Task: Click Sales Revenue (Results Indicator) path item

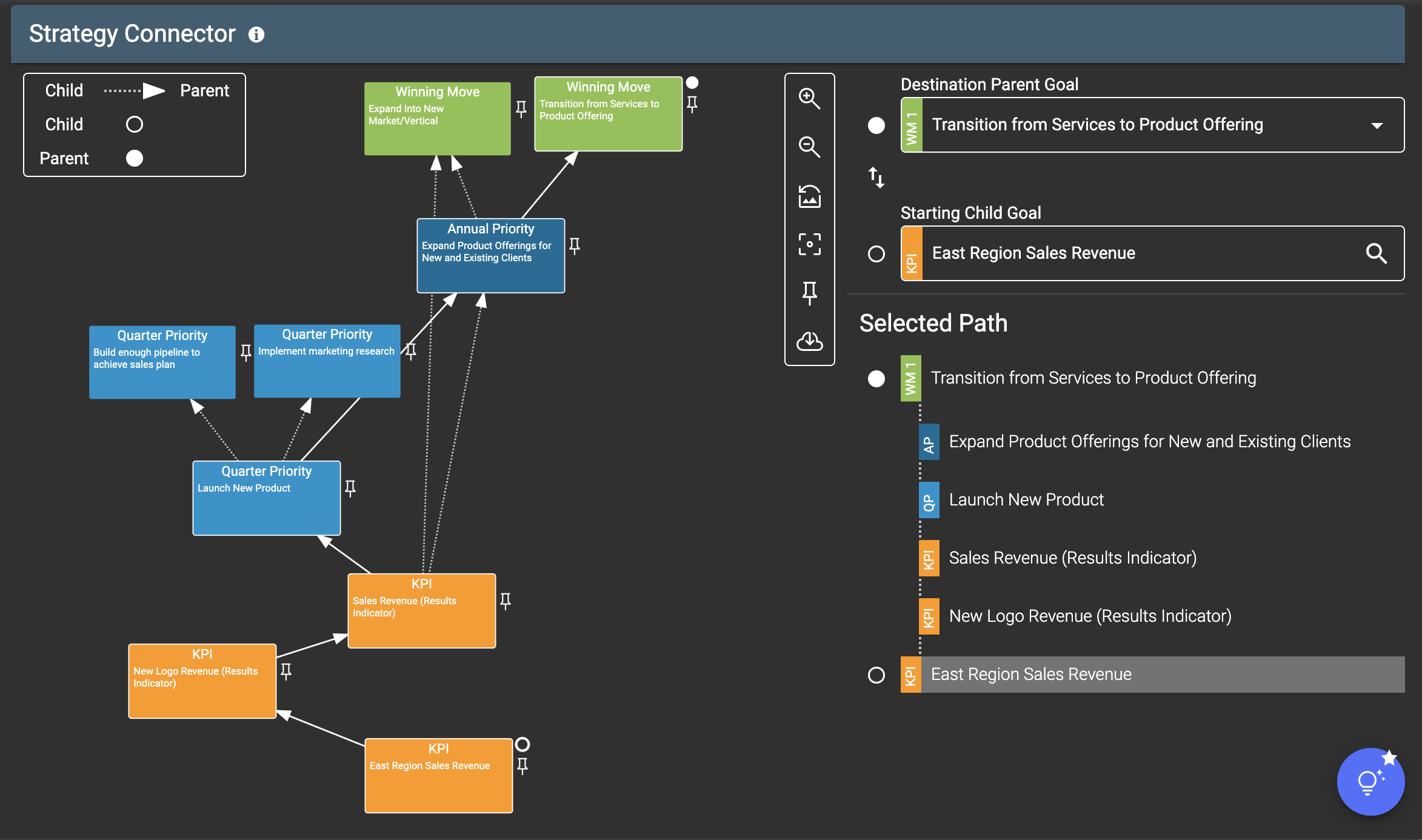Action: click(x=1072, y=558)
